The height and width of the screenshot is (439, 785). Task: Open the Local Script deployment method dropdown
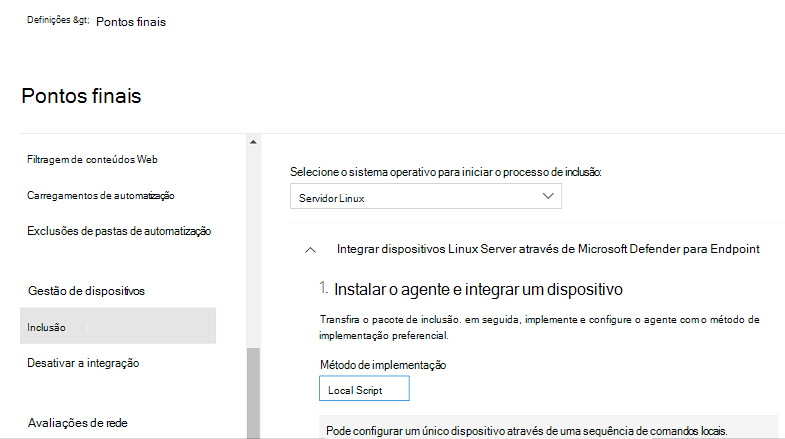(364, 388)
